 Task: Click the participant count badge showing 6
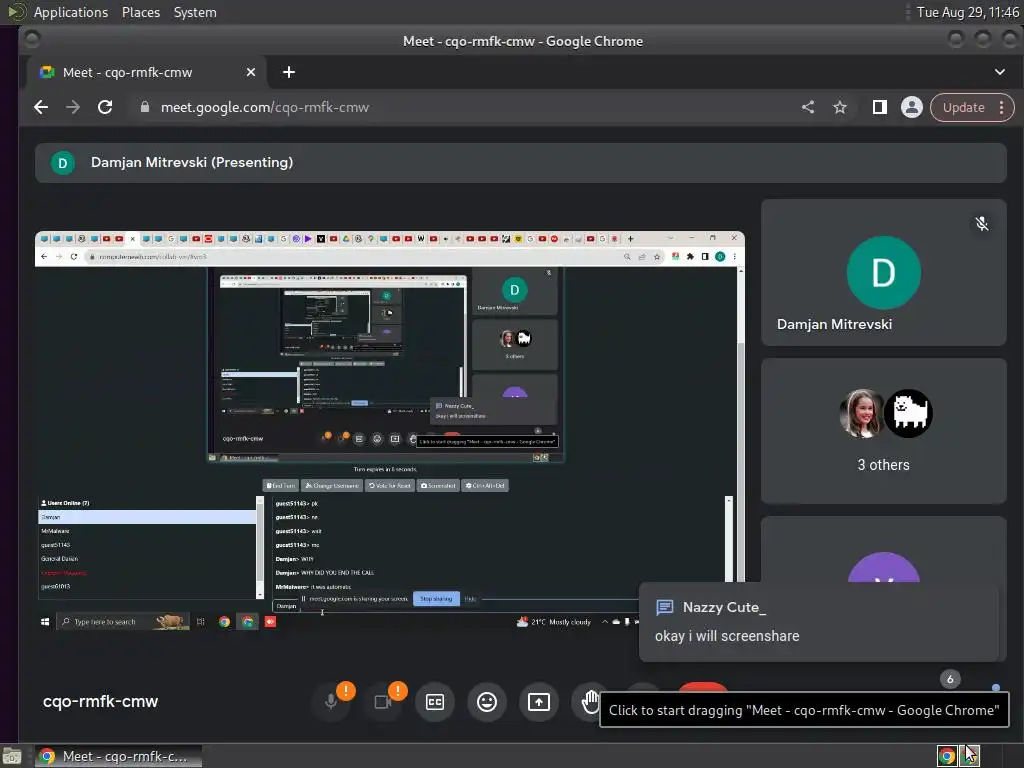[950, 679]
